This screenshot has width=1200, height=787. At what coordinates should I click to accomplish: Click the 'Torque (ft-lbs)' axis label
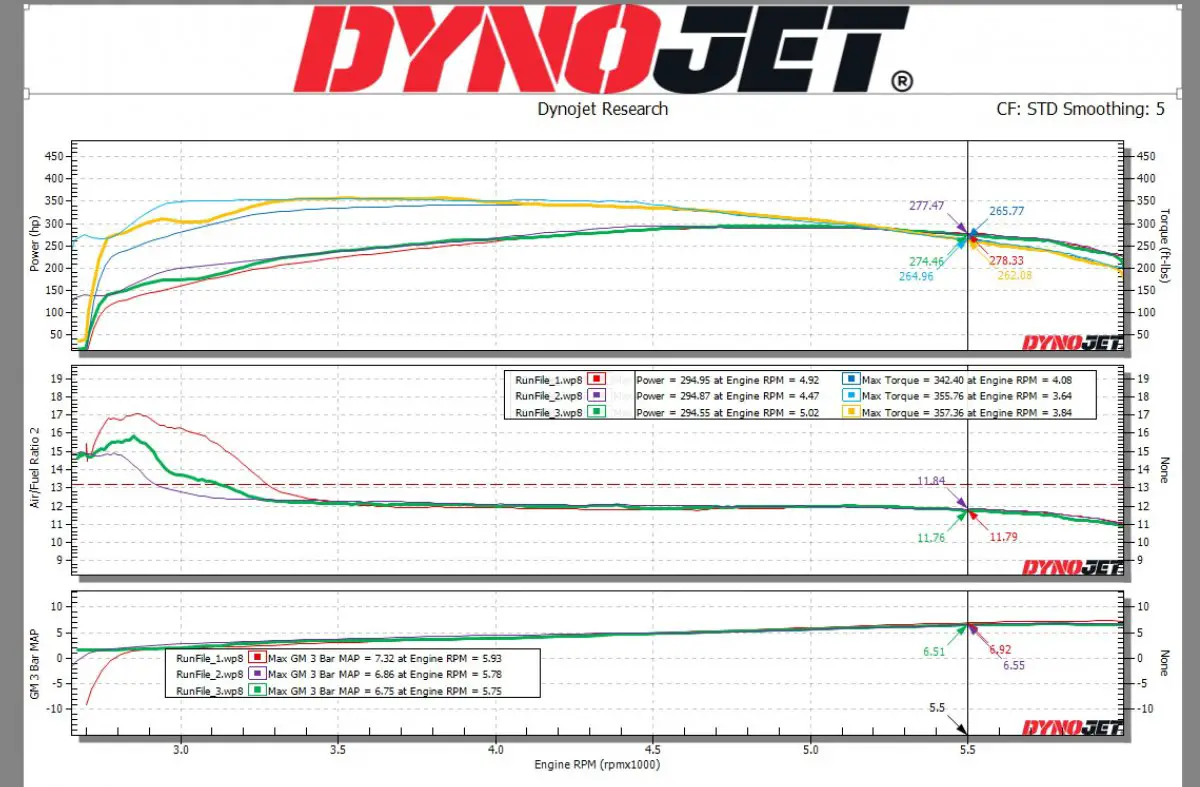[1164, 246]
